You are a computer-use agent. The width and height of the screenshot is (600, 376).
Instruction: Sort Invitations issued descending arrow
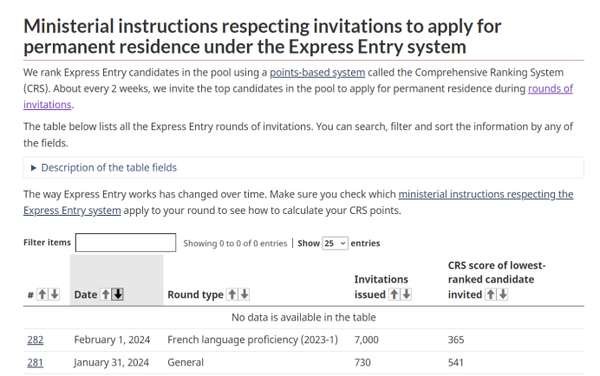tap(406, 295)
